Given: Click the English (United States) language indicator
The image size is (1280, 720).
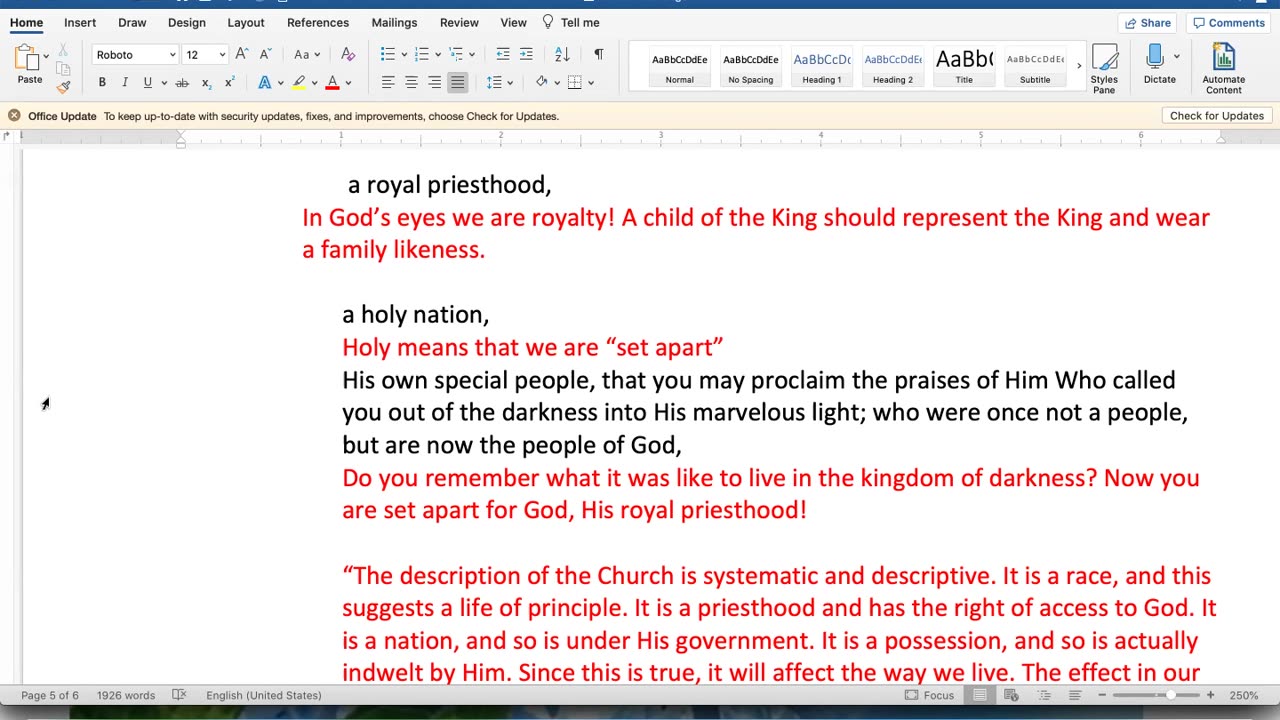Looking at the screenshot, I should pyautogui.click(x=264, y=695).
